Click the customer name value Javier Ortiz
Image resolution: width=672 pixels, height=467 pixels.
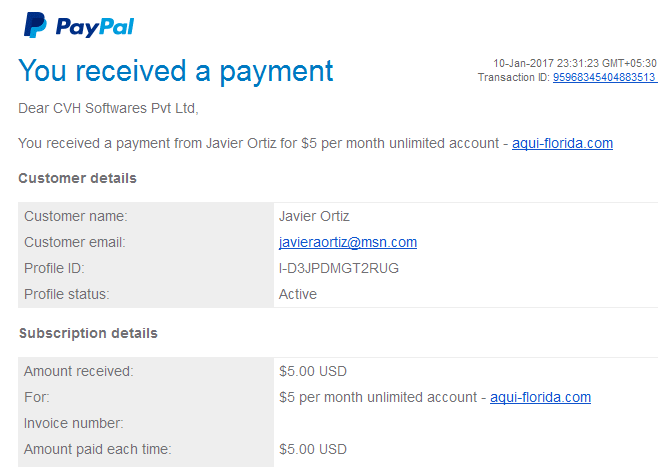pyautogui.click(x=314, y=216)
